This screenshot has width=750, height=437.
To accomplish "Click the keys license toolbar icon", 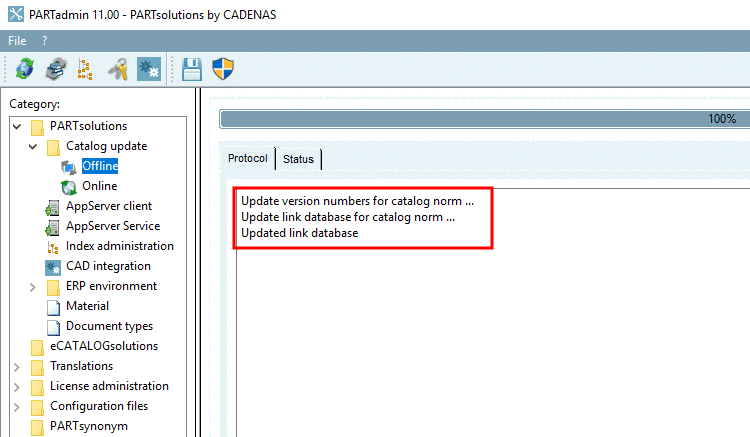I will 118,69.
